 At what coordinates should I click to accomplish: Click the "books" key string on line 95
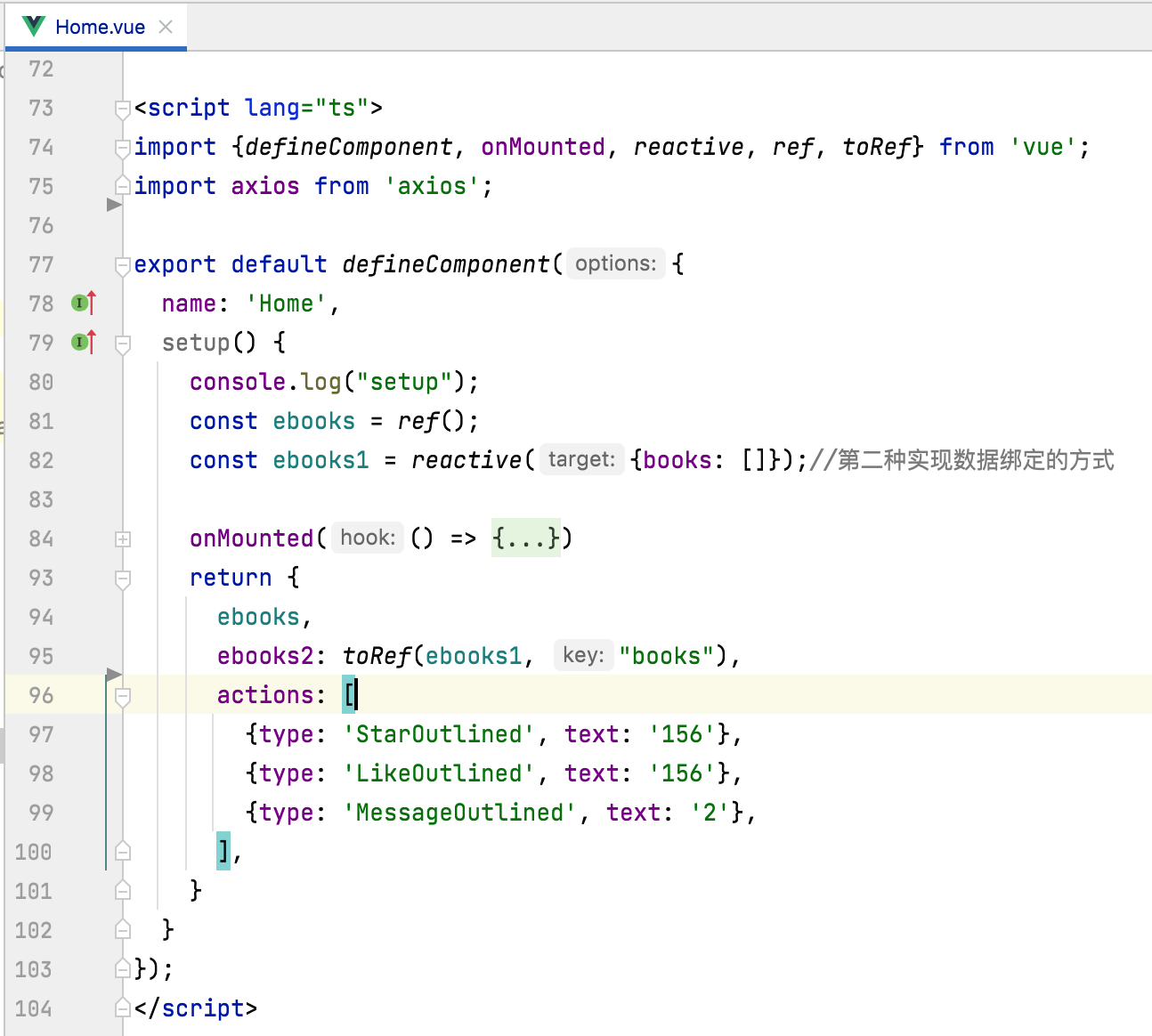click(x=667, y=656)
